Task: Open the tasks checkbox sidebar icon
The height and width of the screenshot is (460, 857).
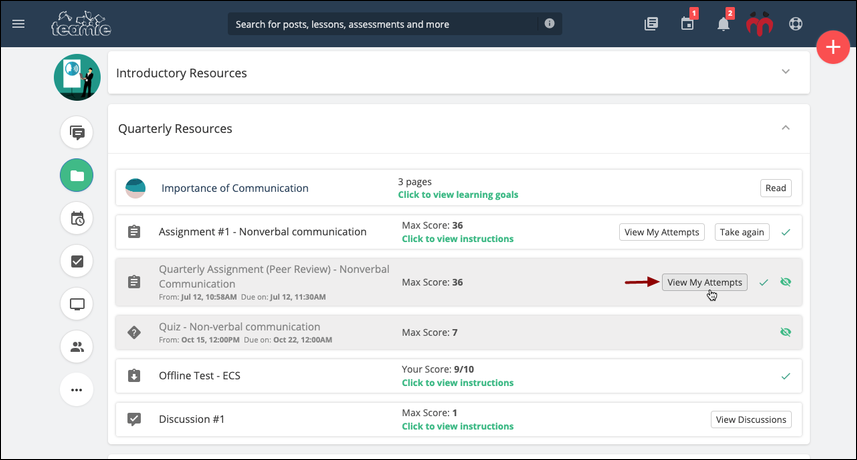Action: tap(77, 261)
